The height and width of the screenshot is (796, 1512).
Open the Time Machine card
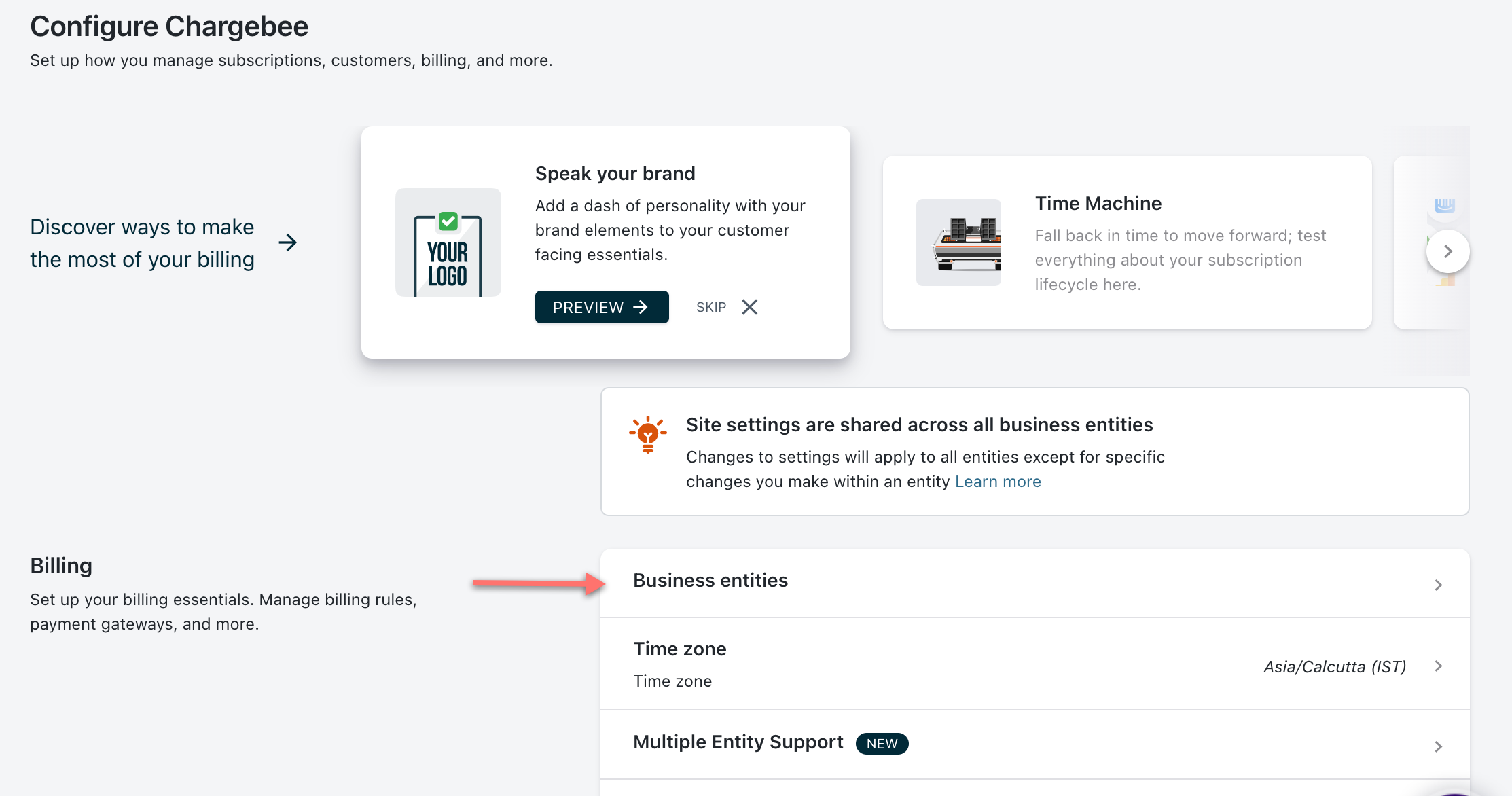point(1128,242)
